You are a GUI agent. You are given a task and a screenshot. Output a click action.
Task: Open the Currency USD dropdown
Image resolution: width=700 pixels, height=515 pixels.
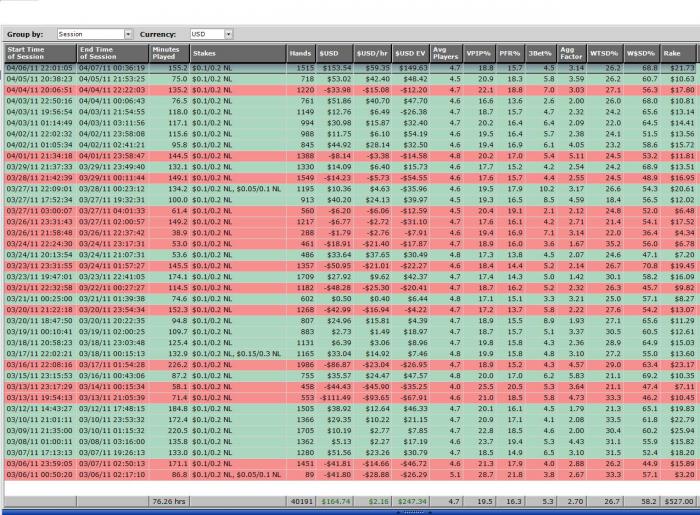click(x=211, y=34)
